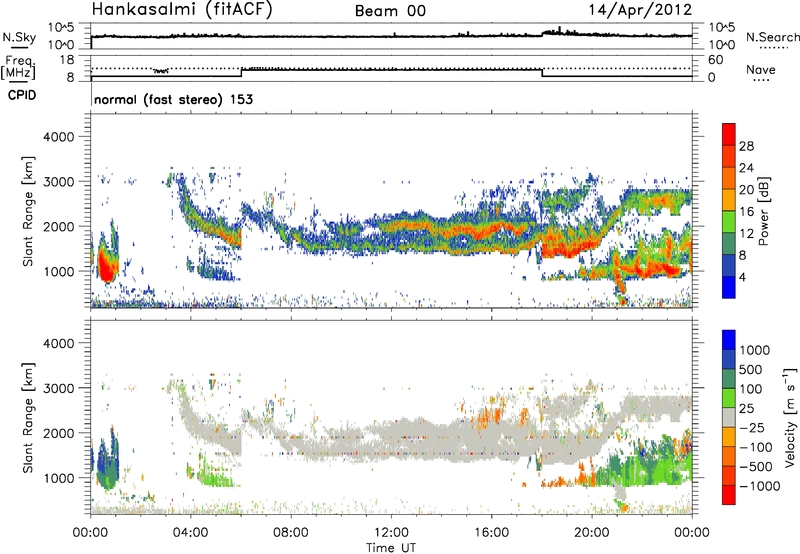Screen dimensions: 800x554
Task: Click the '16:00' time tick label
Action: 491,533
